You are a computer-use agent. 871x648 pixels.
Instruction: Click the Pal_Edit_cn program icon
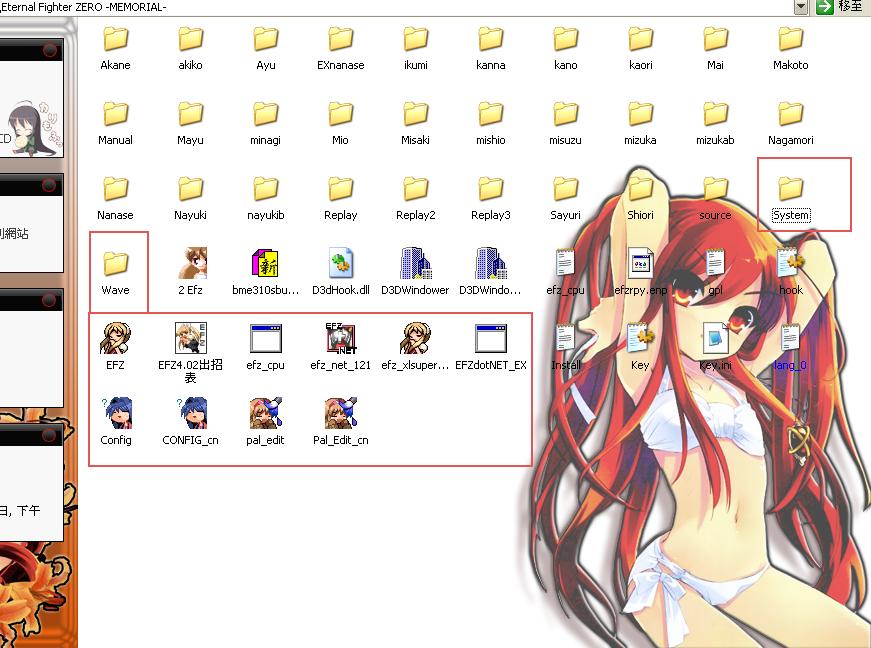pos(341,413)
